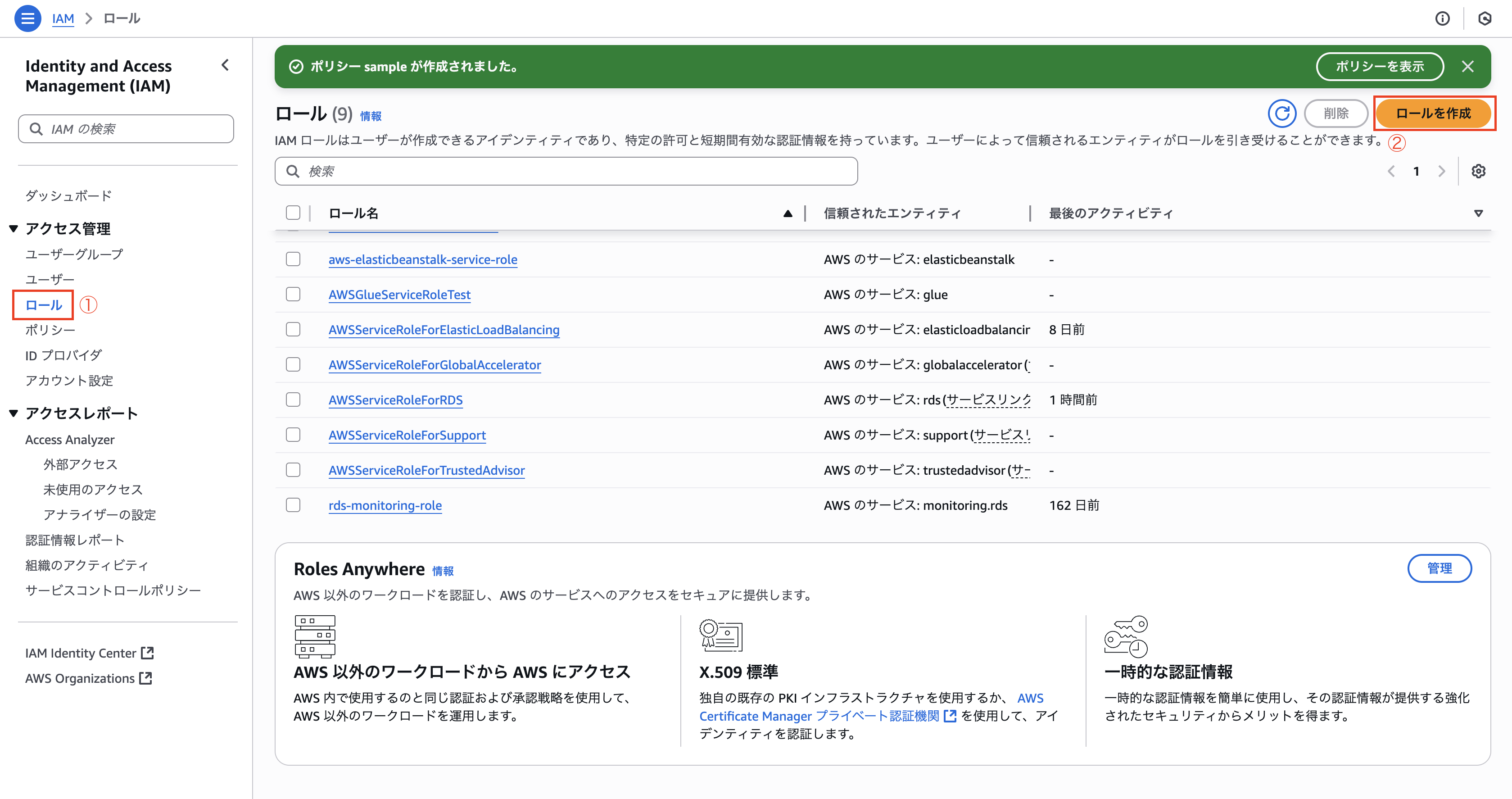The image size is (1512, 799).
Task: Sort by role name ascending arrow
Action: [x=788, y=213]
